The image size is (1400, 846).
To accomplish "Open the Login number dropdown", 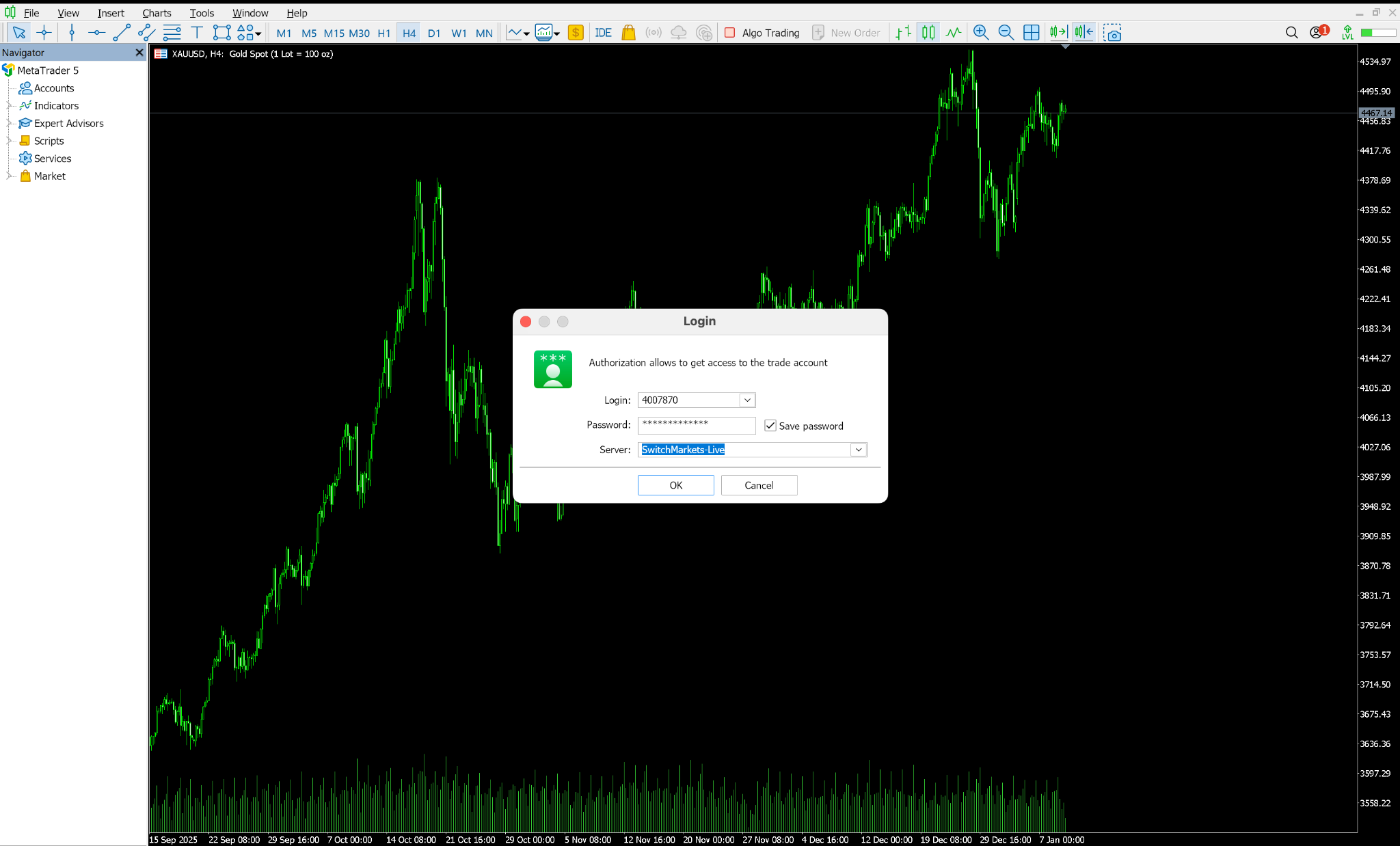I will click(747, 400).
